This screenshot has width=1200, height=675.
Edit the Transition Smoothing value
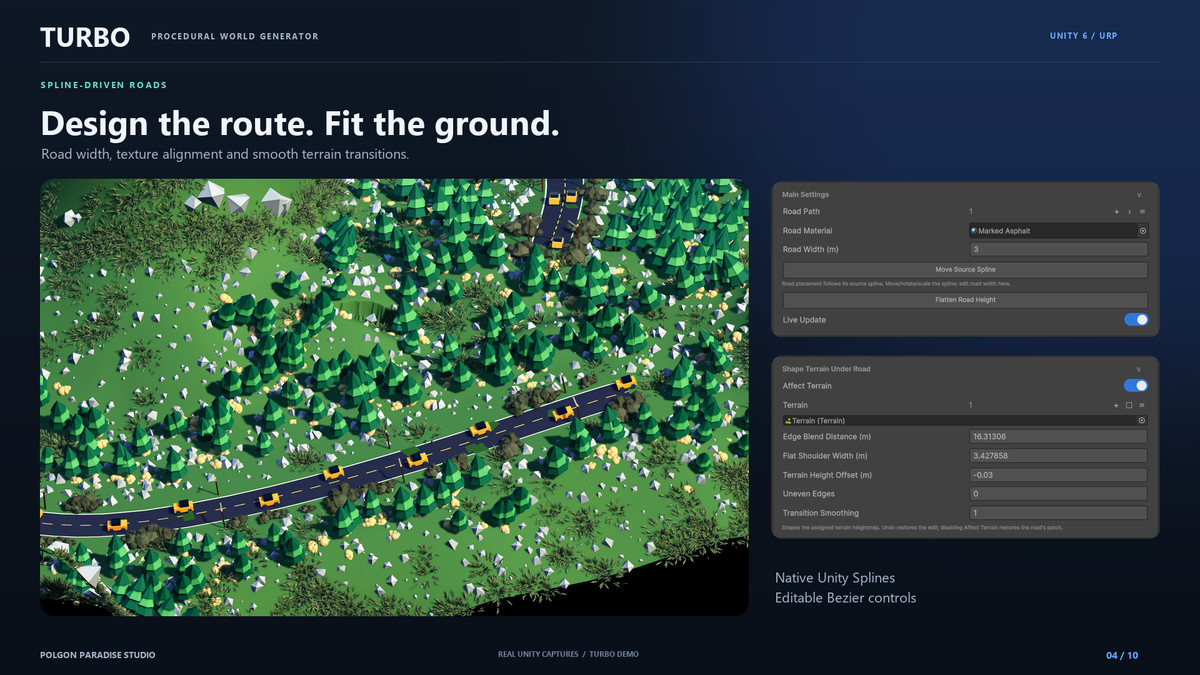tap(1059, 513)
